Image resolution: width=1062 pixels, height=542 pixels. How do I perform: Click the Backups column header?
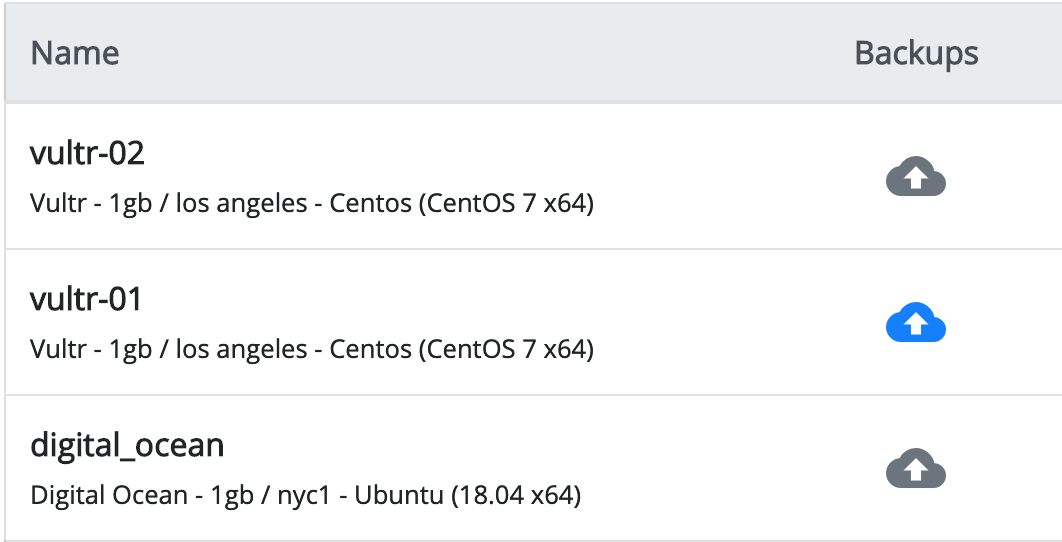[x=916, y=54]
